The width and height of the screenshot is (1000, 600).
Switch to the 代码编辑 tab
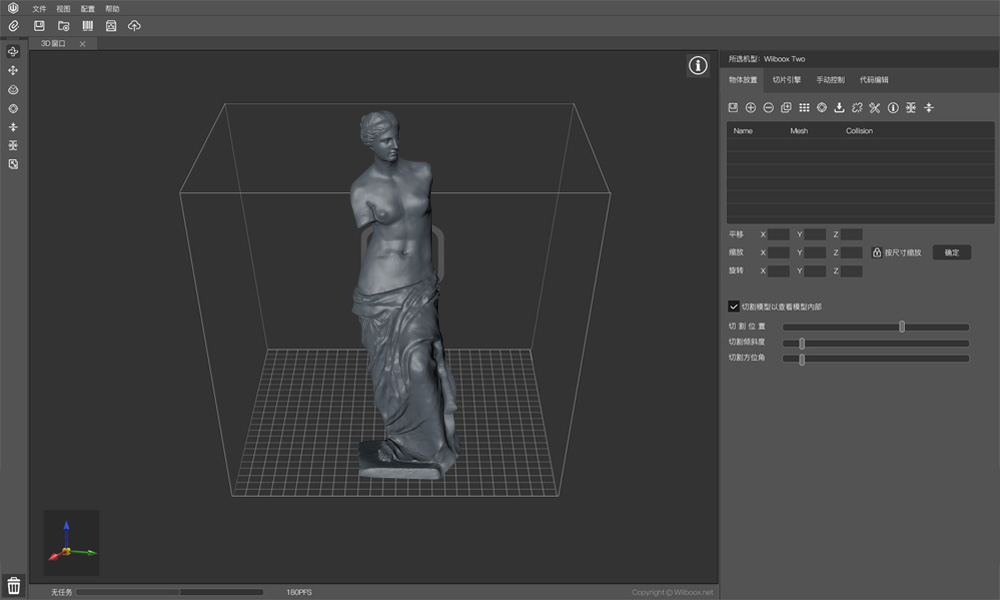point(874,80)
